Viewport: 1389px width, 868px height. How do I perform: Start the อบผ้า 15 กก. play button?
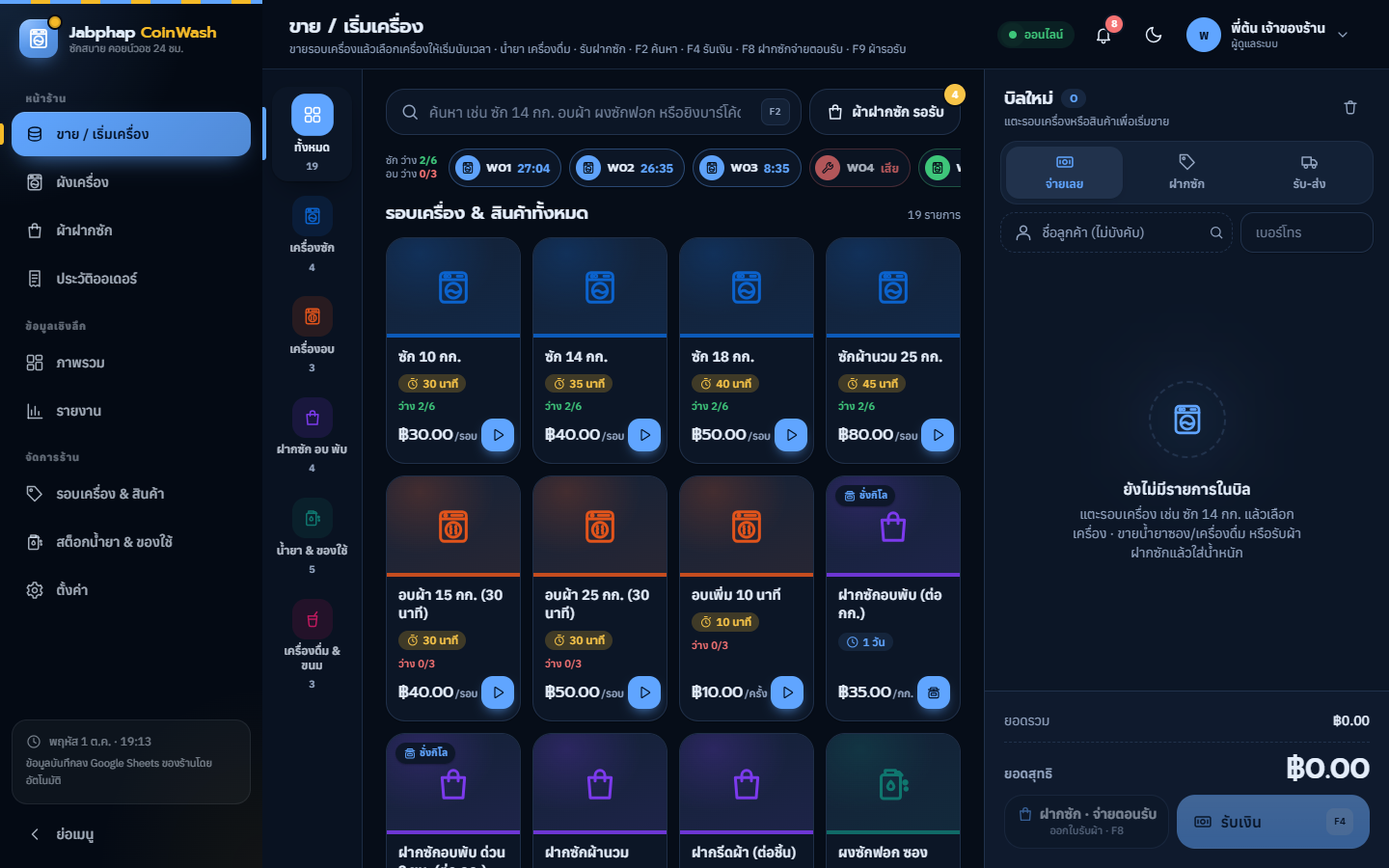click(498, 692)
